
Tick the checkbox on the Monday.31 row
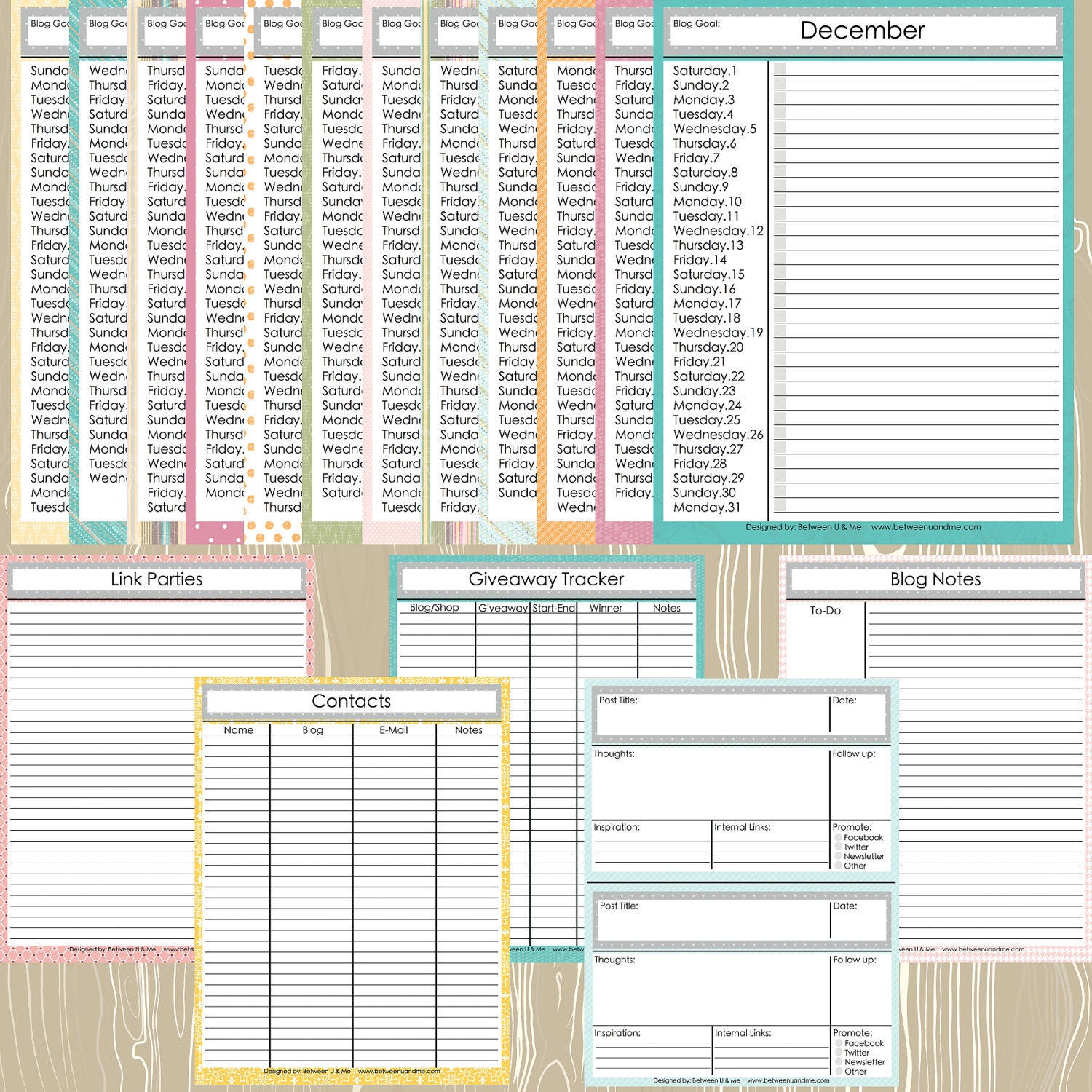(780, 507)
